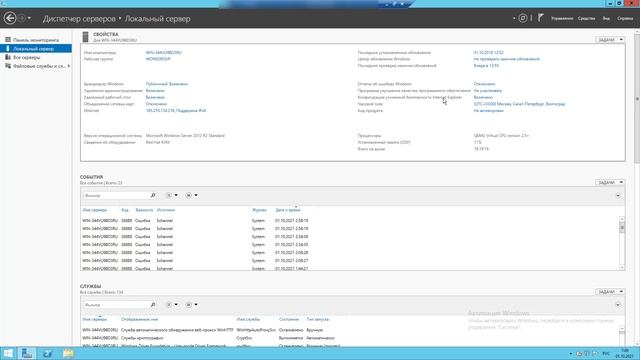Open the saved queries dropdown in events toolbar
640x360 pixels.
(x=191, y=196)
